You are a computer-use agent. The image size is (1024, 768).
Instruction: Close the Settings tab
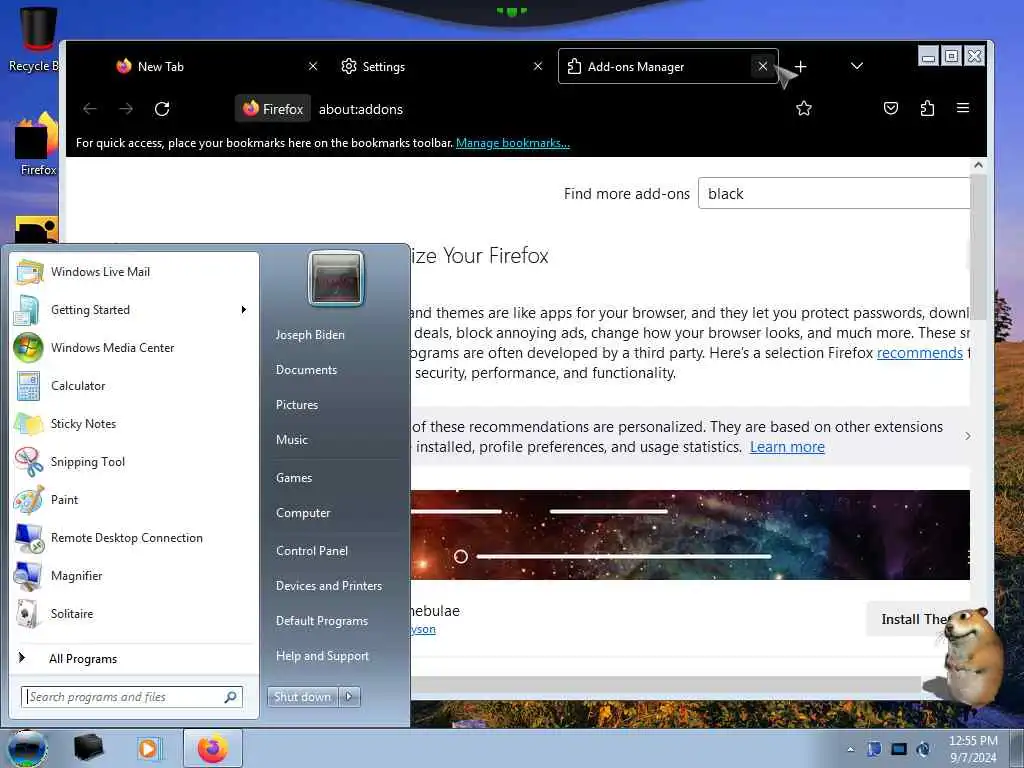[x=538, y=66]
